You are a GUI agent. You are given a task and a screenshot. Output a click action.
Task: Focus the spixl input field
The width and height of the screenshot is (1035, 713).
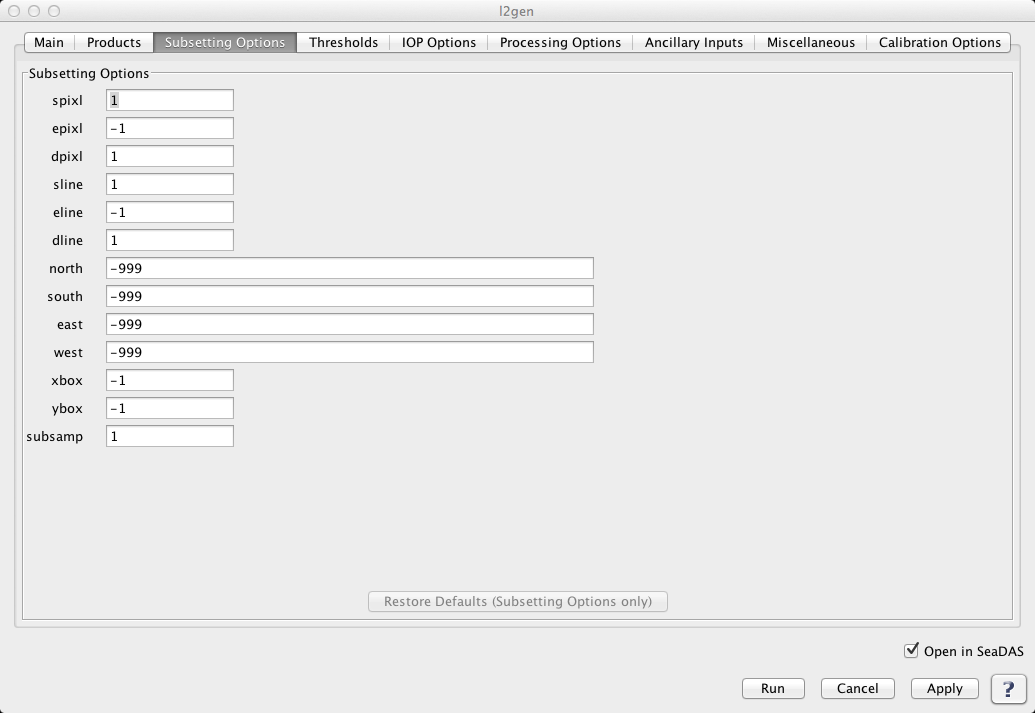(170, 100)
